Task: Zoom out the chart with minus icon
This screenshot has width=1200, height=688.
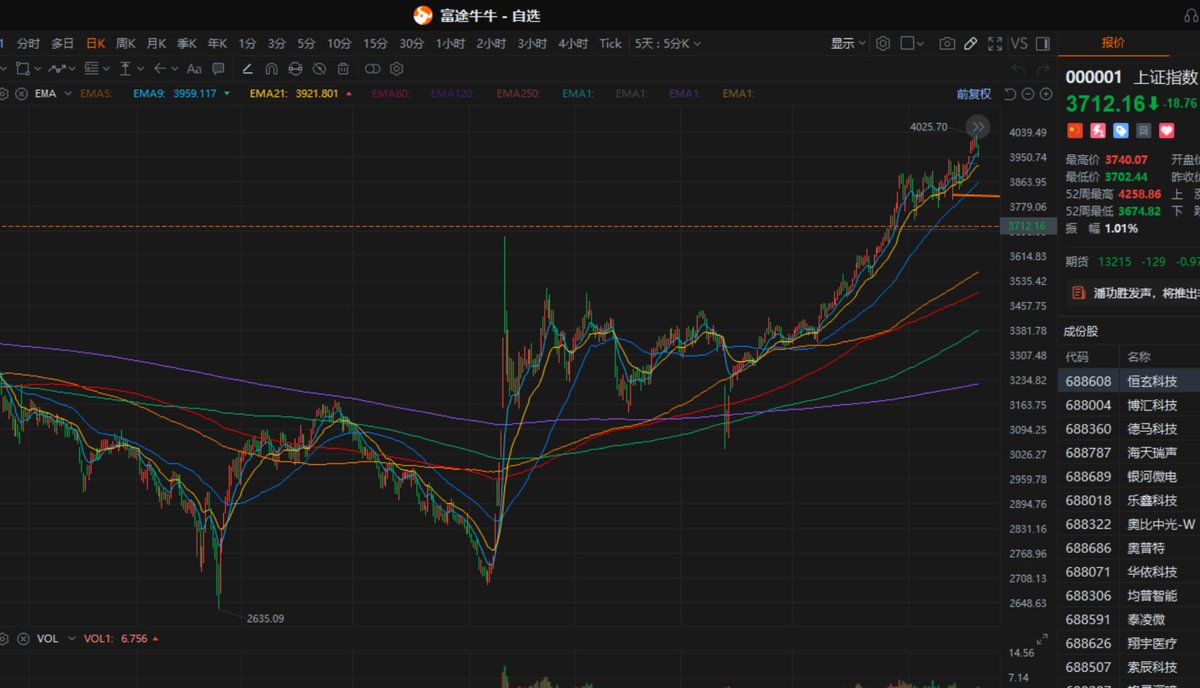Action: click(x=1028, y=94)
